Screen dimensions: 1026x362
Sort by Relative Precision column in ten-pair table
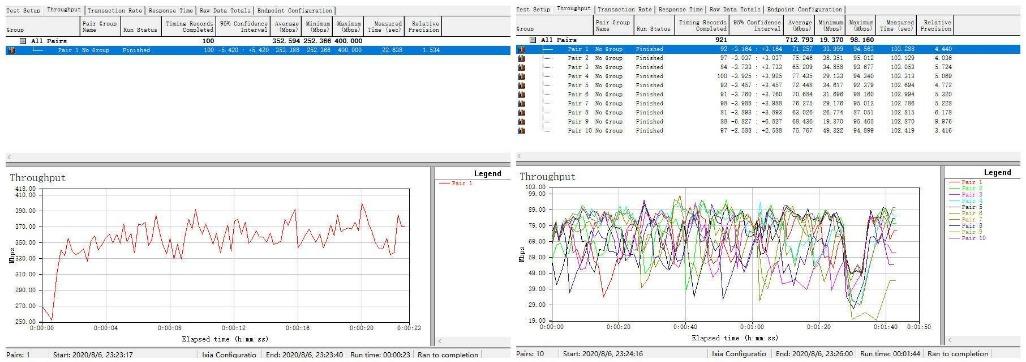tap(936, 26)
